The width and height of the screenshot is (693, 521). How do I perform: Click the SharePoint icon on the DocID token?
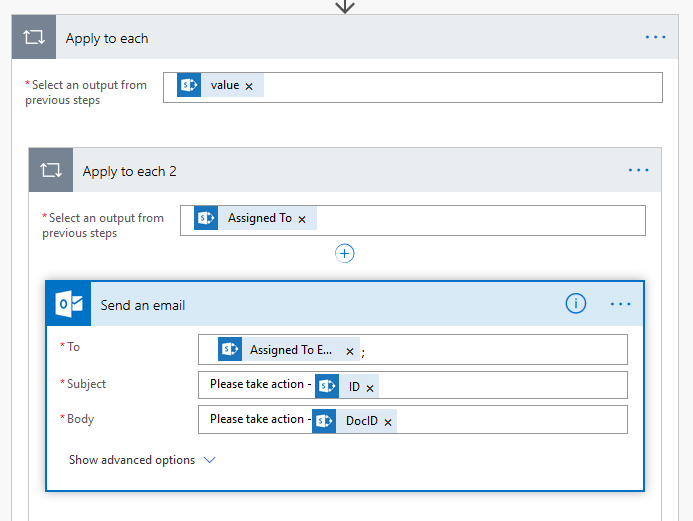[x=324, y=421]
